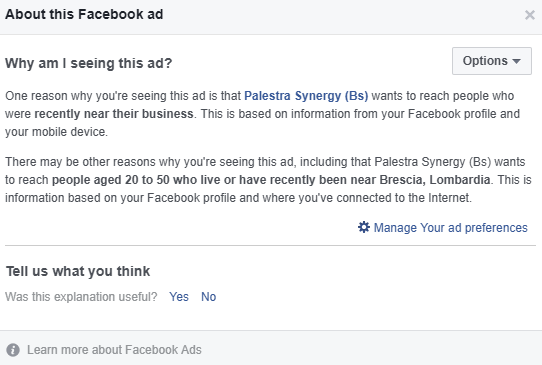The height and width of the screenshot is (365, 542).
Task: Click the gear icon beside ad preferences
Action: (364, 227)
